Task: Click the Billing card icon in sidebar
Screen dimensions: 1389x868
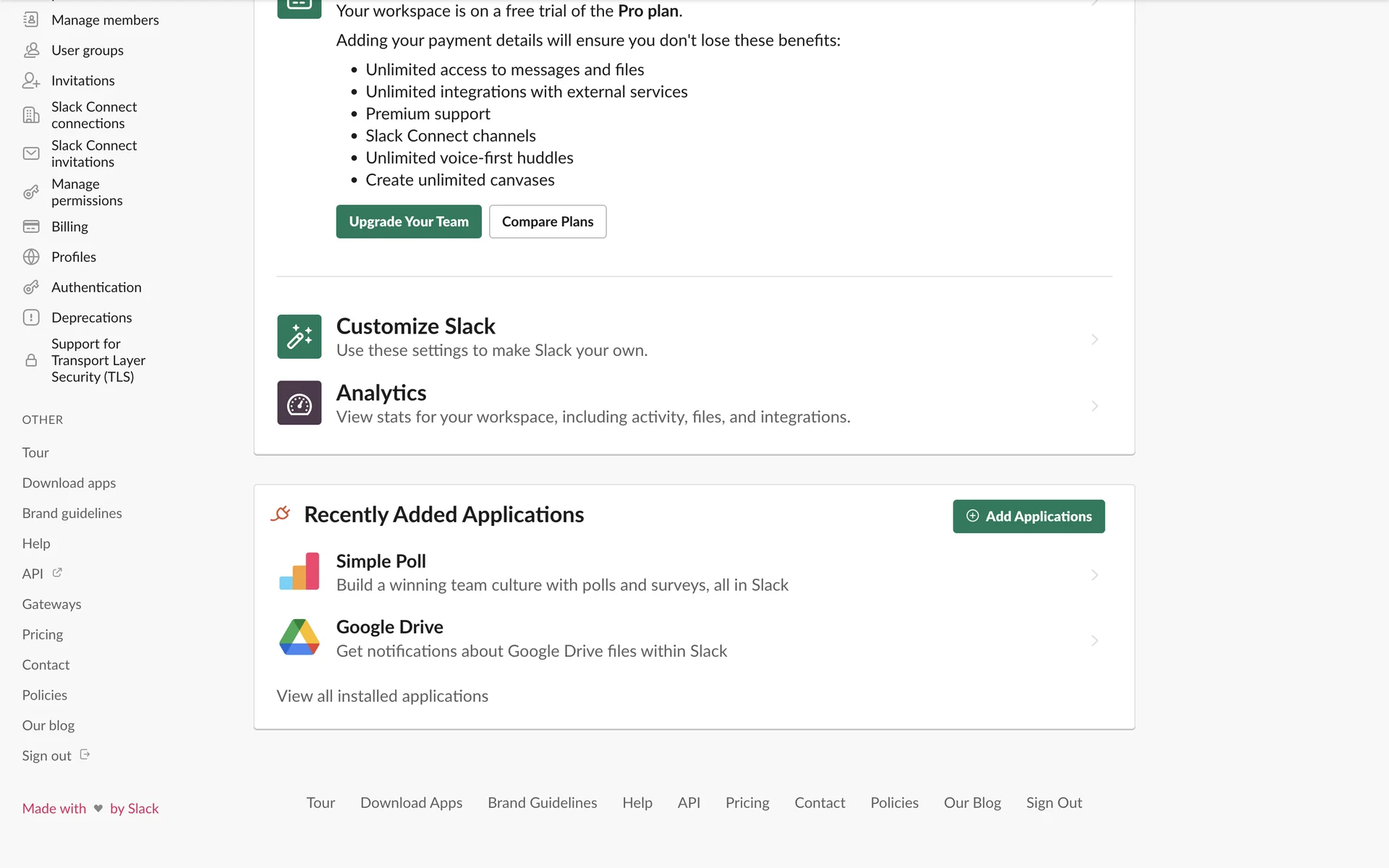Action: point(31,226)
